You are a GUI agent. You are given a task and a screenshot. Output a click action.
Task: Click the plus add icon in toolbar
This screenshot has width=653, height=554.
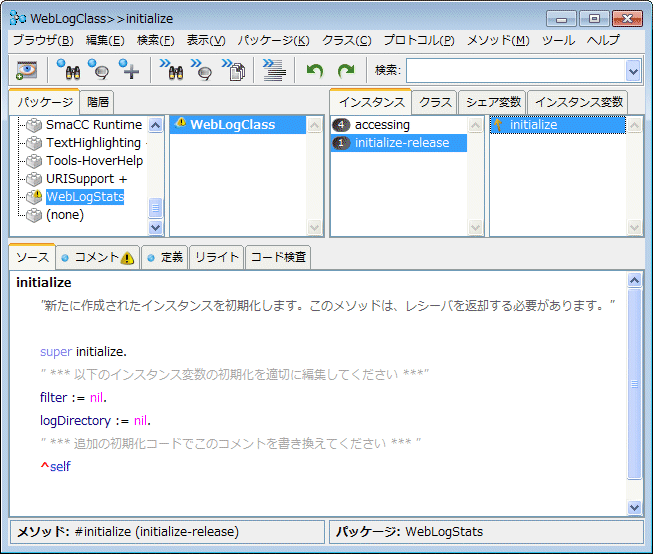tap(129, 70)
